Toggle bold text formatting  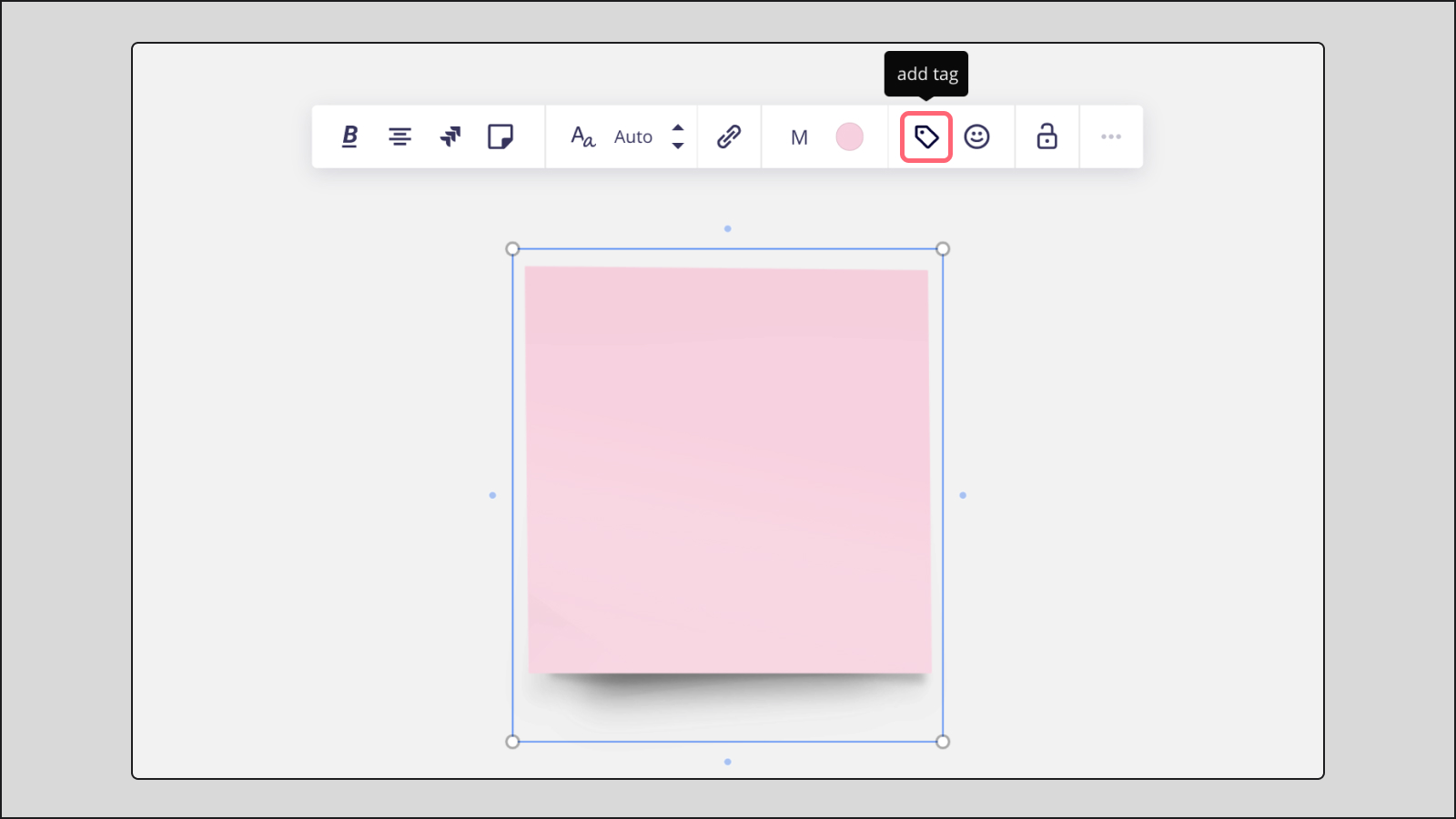(x=349, y=136)
